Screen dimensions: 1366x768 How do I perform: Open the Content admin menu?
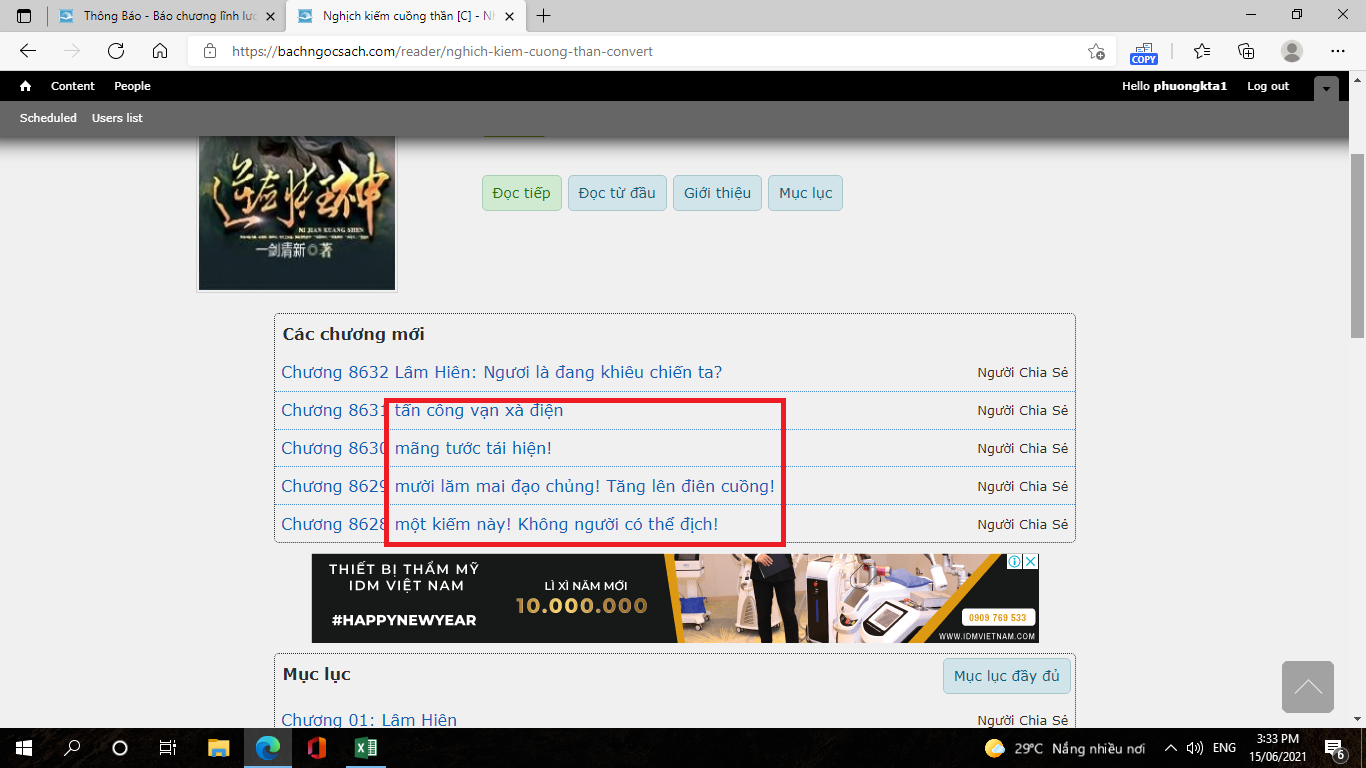[x=73, y=86]
